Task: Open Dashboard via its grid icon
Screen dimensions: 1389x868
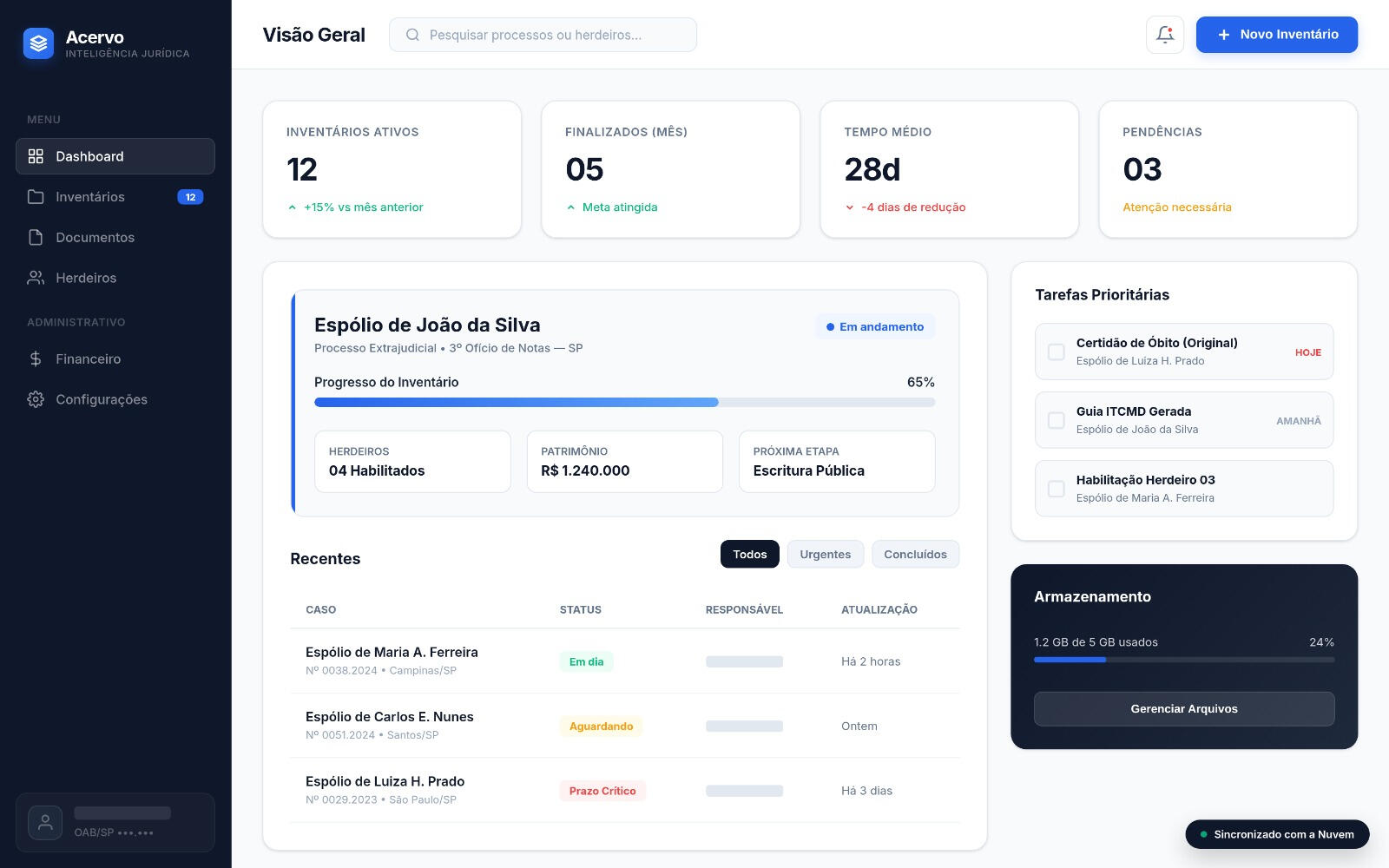Action: [36, 156]
